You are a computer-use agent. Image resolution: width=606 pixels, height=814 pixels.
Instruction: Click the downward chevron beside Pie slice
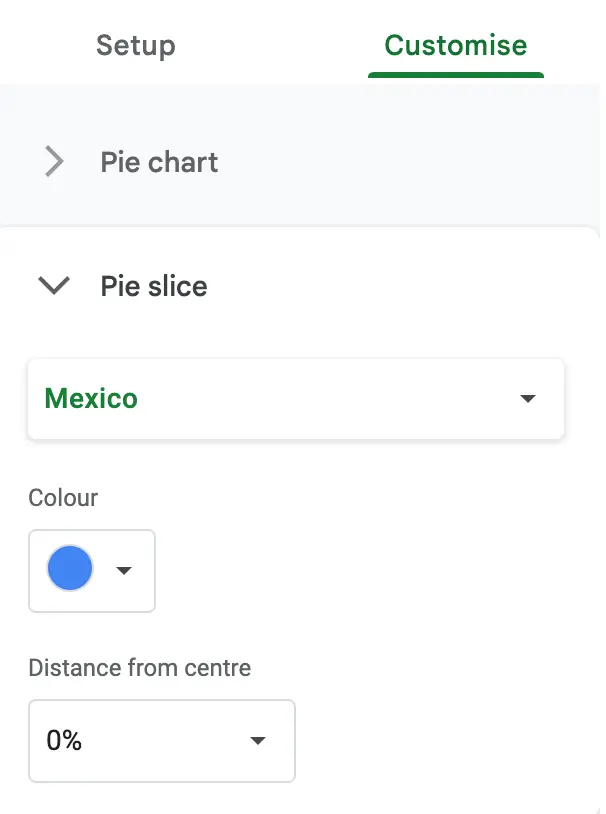55,285
